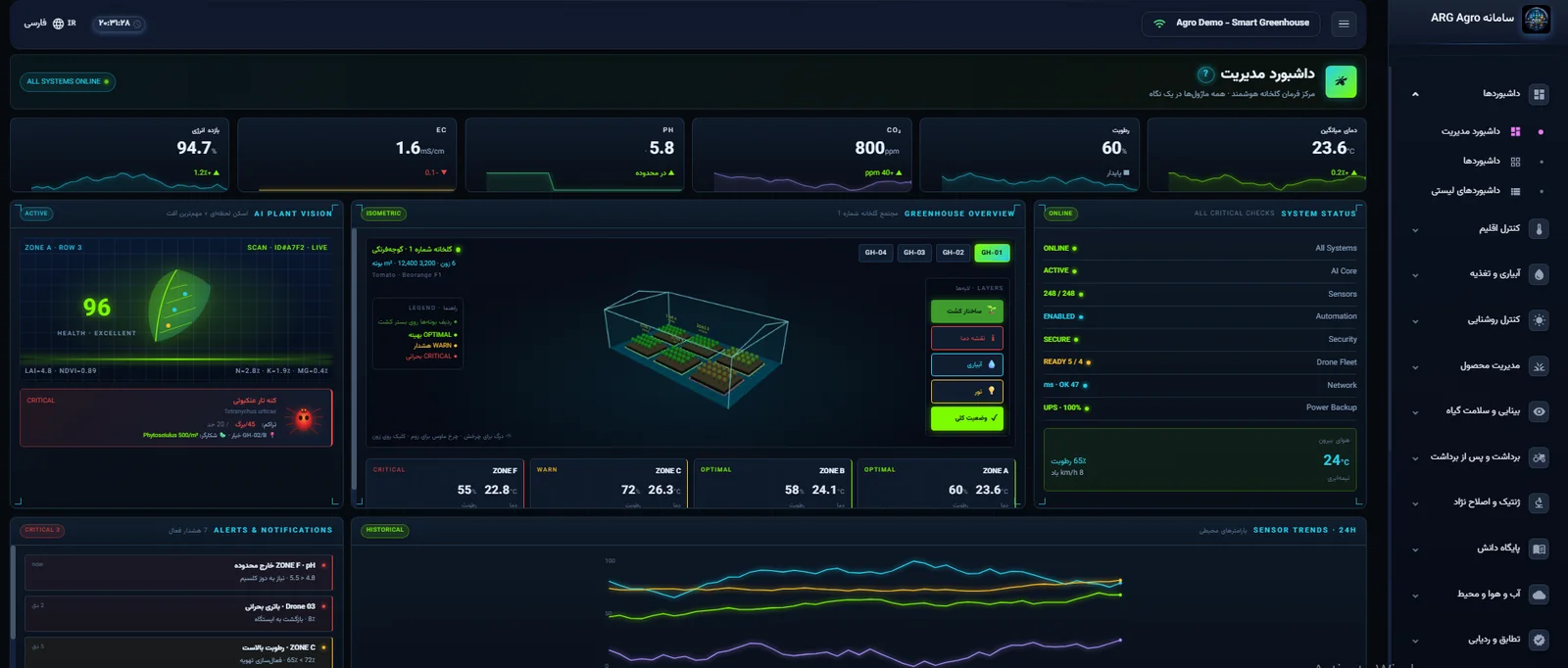Select greenhouse GH-04
Screen dimensions: 1568x668
click(x=875, y=253)
